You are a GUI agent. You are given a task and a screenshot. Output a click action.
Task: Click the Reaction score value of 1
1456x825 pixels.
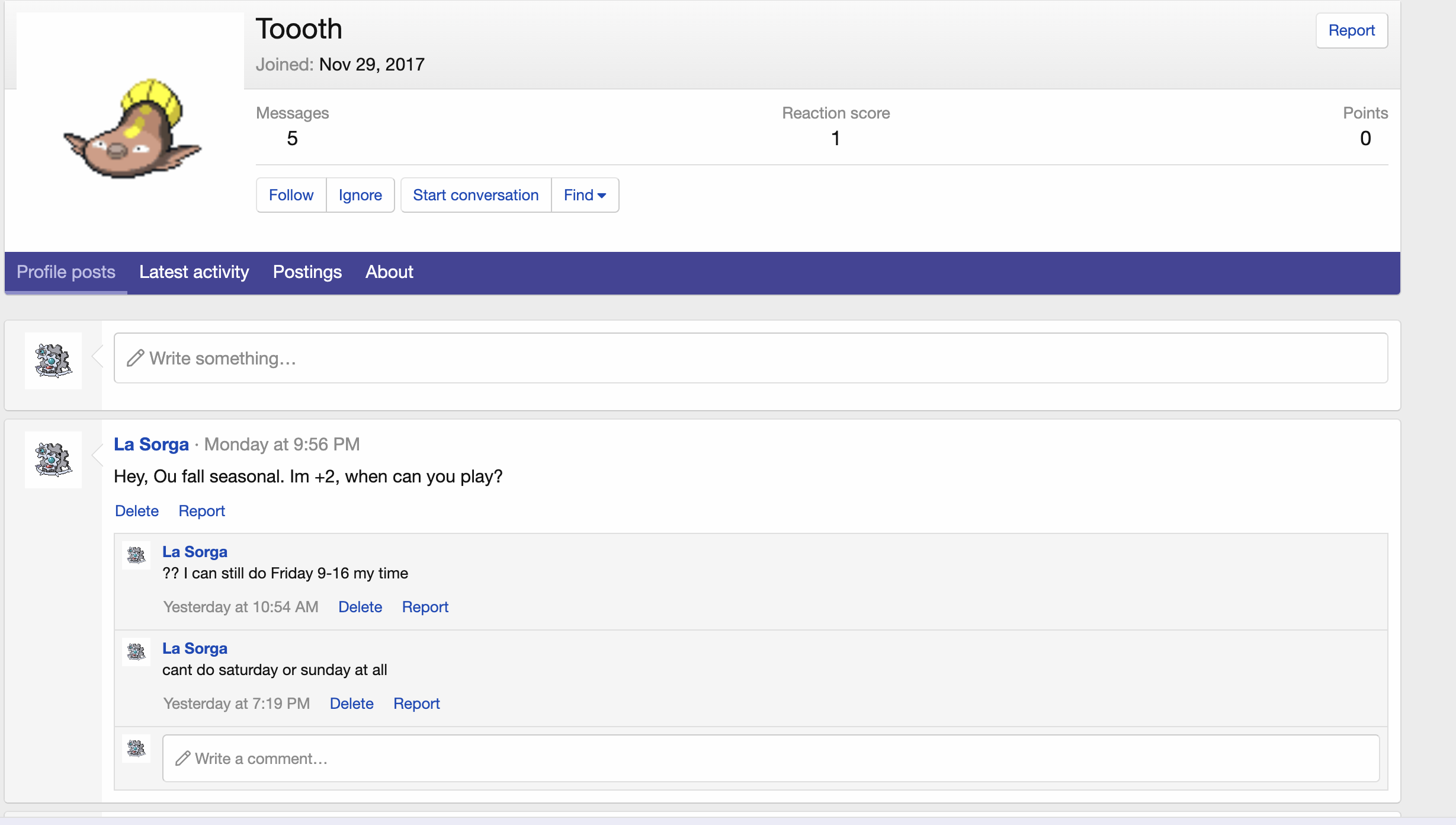click(835, 139)
